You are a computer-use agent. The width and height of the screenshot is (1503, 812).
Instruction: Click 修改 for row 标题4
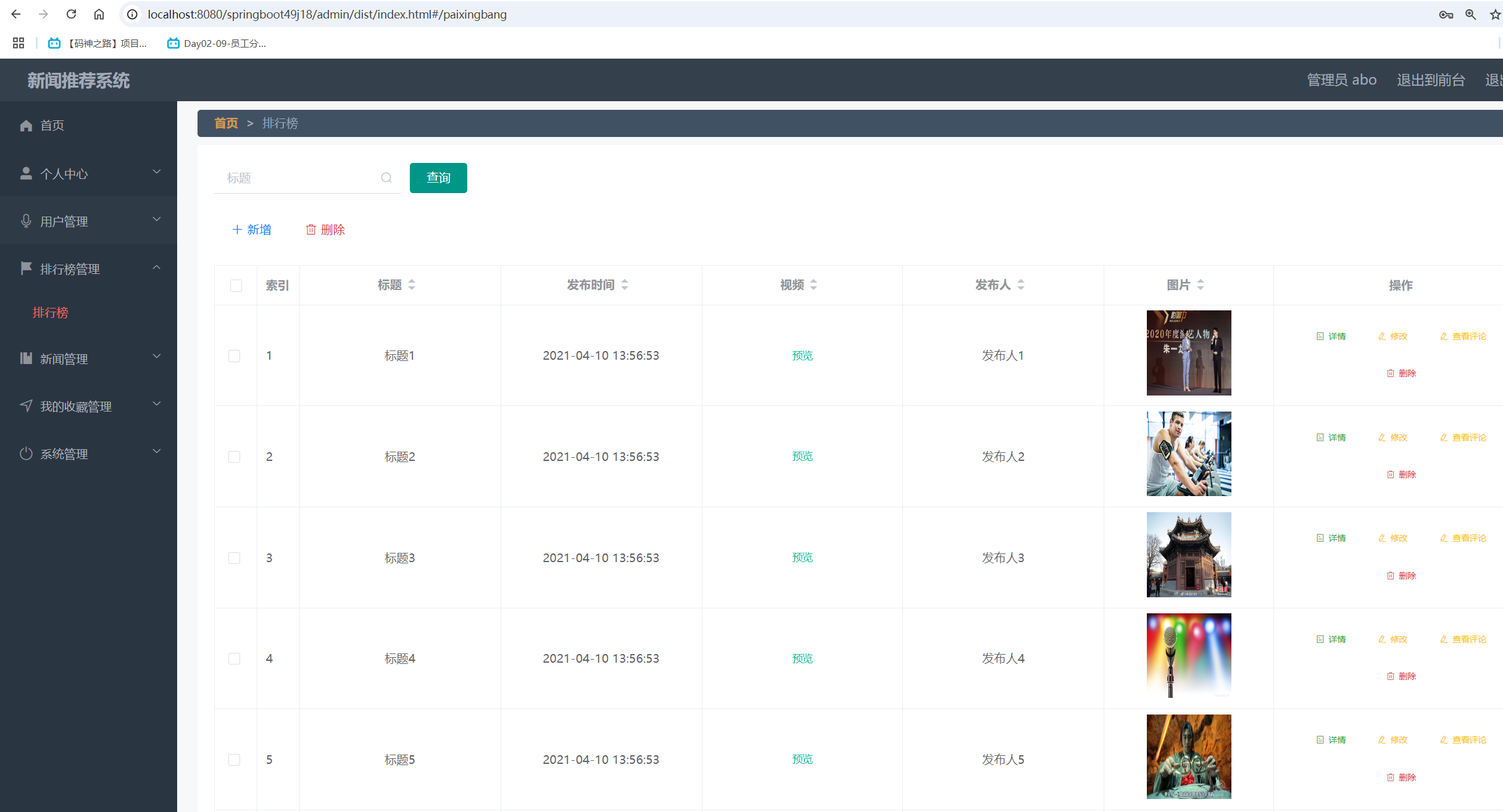coord(1393,639)
